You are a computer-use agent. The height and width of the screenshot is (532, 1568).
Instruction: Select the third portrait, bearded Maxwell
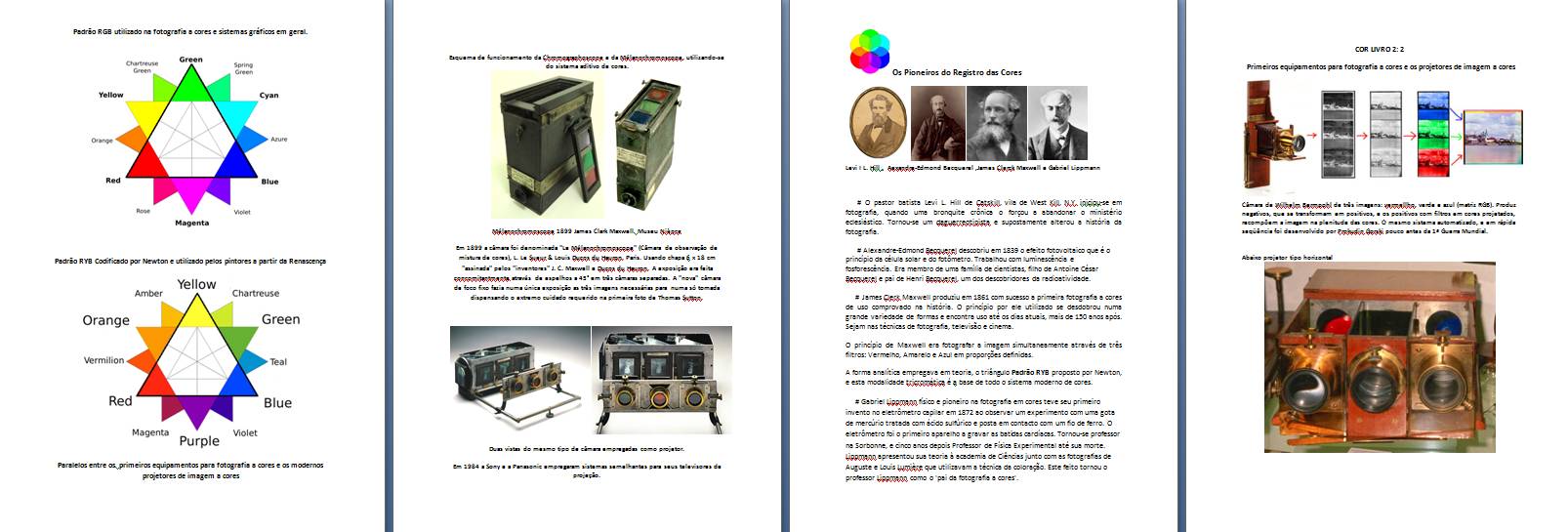996,123
